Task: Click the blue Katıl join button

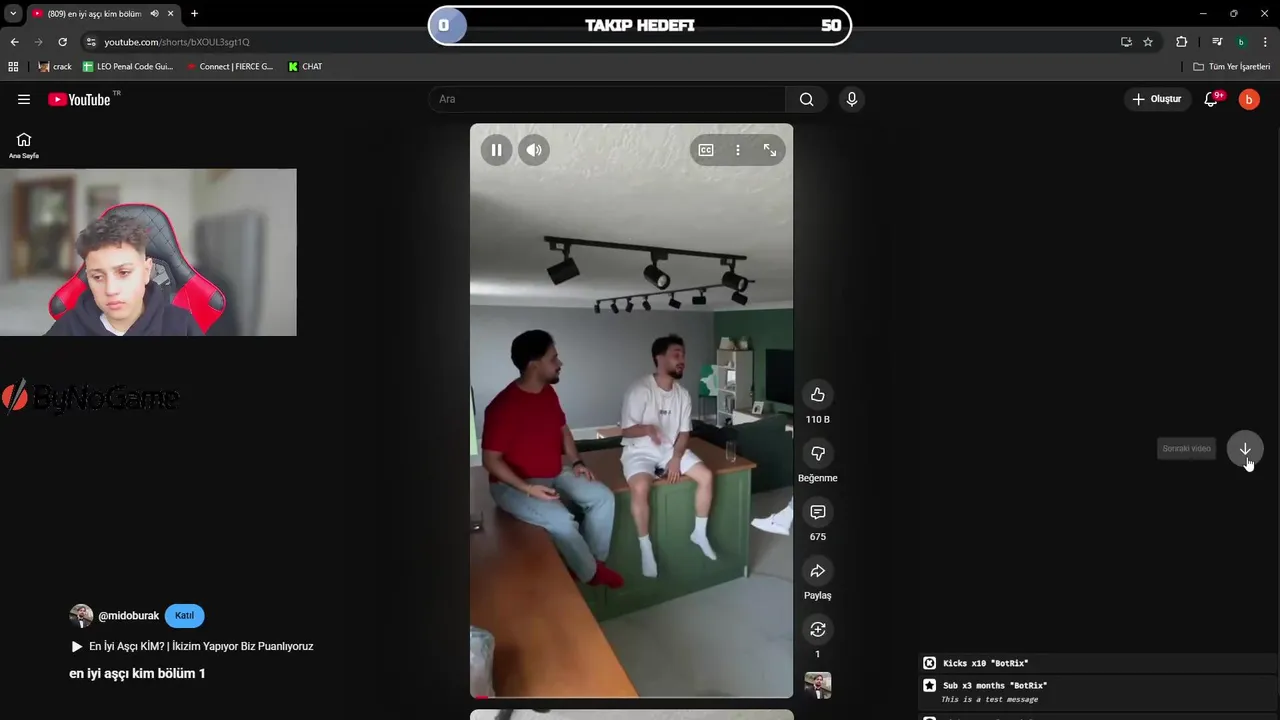Action: pyautogui.click(x=184, y=616)
